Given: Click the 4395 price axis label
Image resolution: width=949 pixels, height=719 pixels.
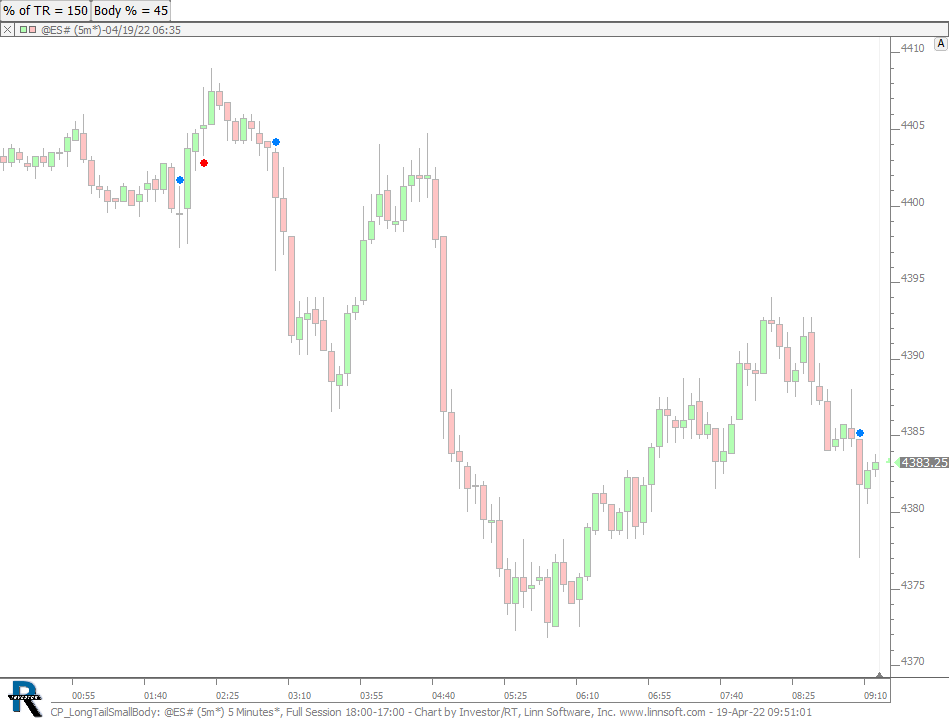Looking at the screenshot, I should 913,278.
